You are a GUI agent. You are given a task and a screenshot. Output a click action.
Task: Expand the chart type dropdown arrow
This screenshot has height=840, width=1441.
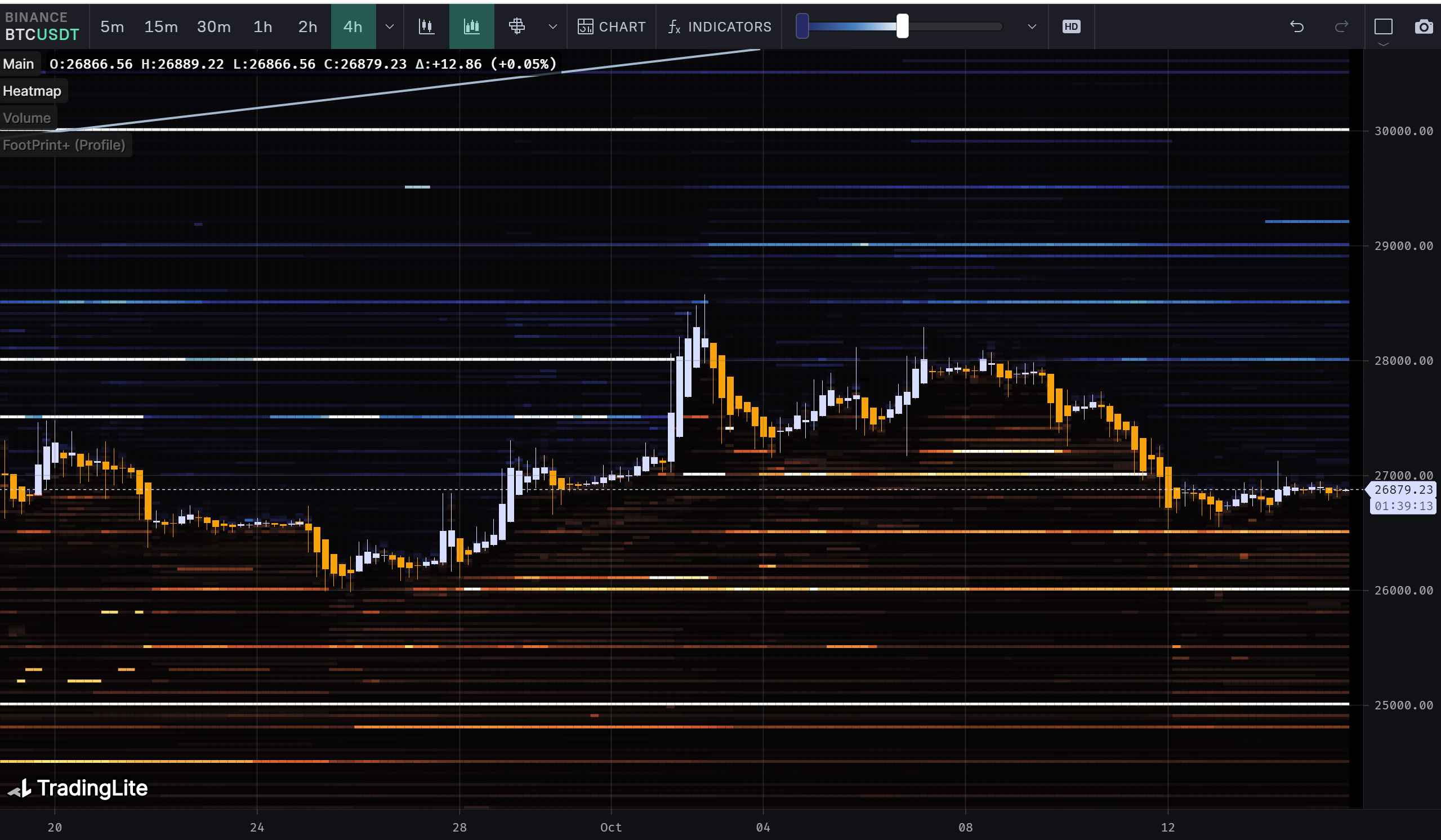tap(552, 26)
